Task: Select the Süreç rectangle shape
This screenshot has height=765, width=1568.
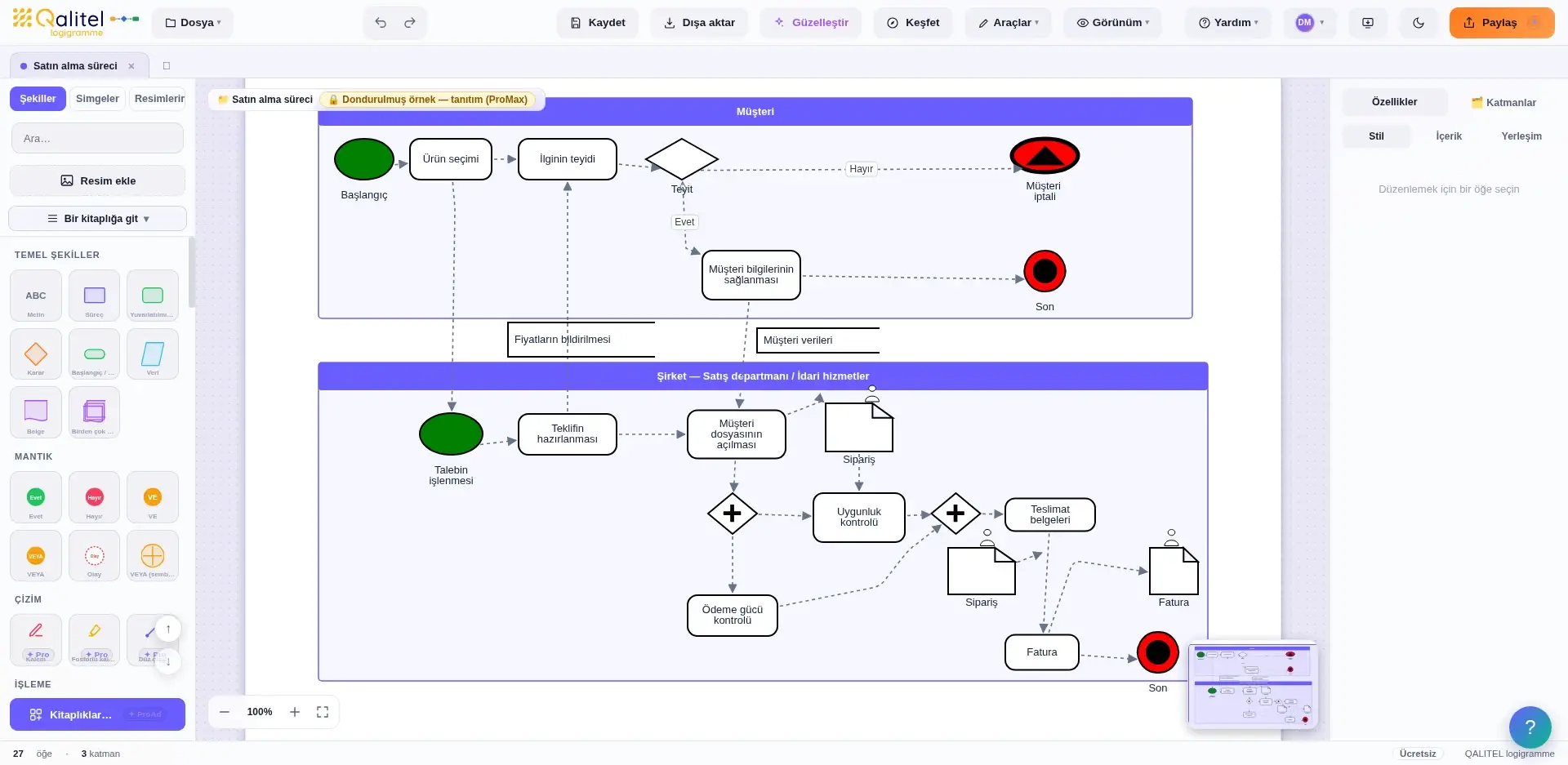Action: (95, 296)
